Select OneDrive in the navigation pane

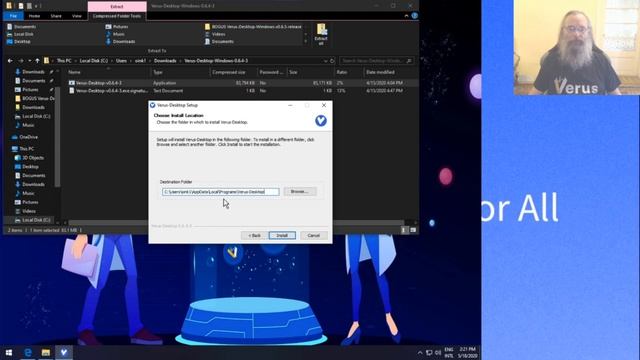coord(24,137)
